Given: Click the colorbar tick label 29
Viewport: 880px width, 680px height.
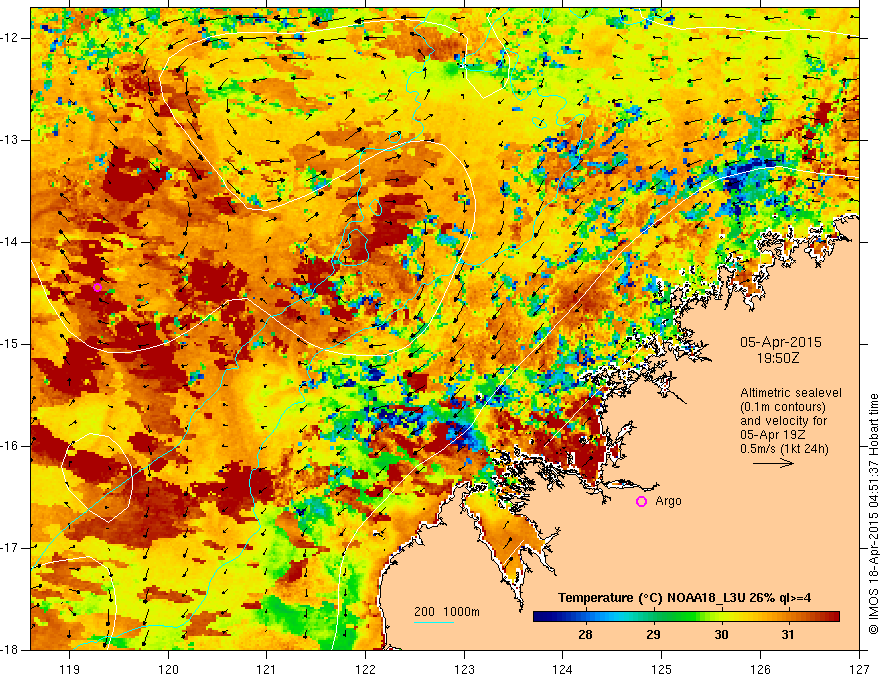Looking at the screenshot, I should coord(653,635).
